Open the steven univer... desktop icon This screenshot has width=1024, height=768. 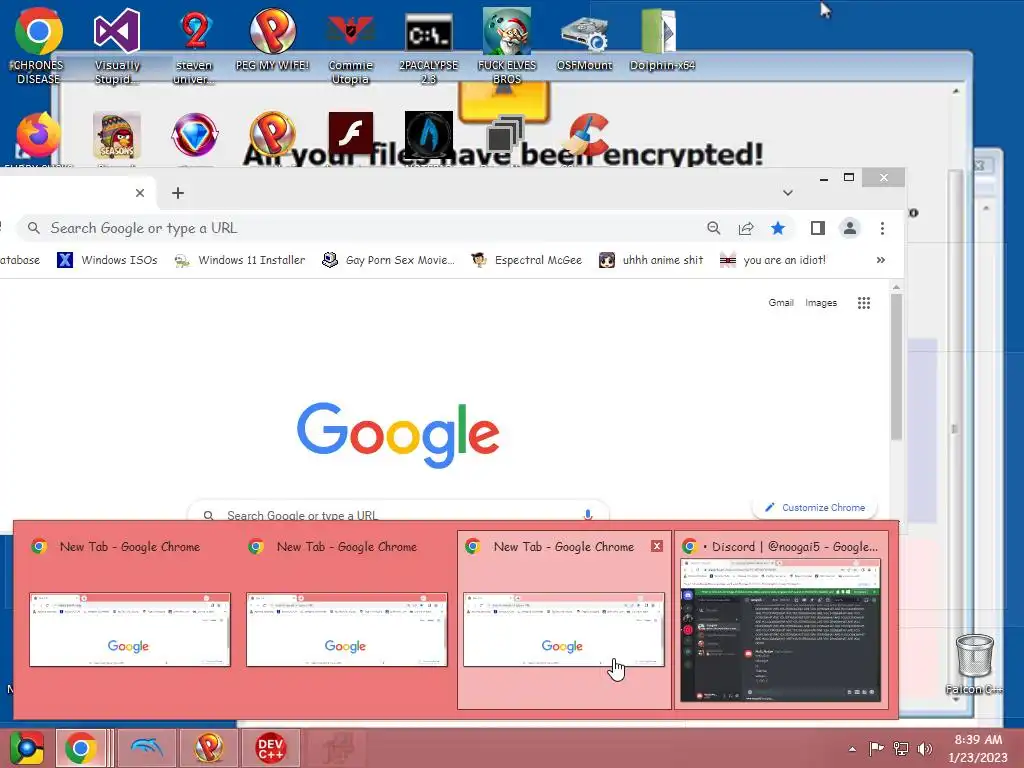pos(194,45)
